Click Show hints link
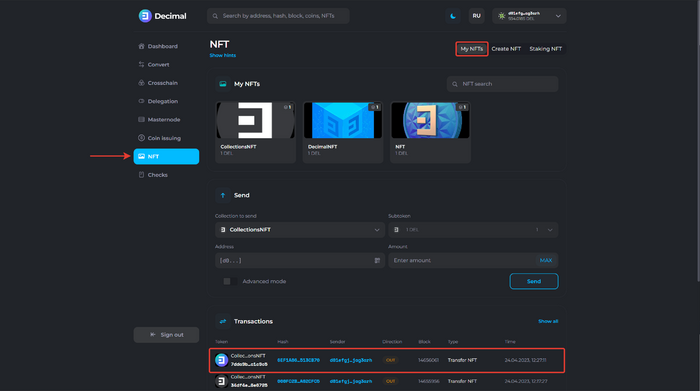The height and width of the screenshot is (391, 700). click(x=223, y=55)
